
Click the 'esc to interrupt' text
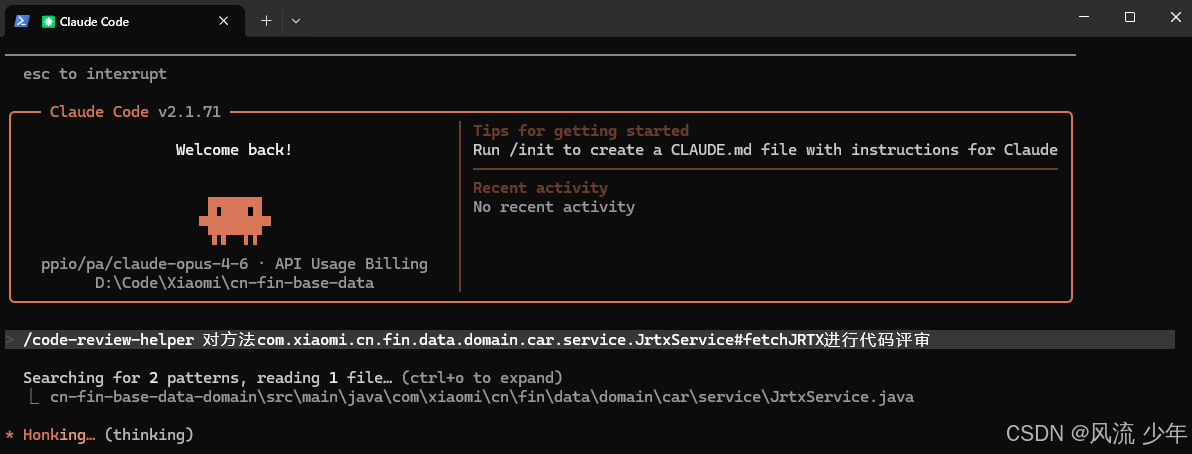pos(95,74)
